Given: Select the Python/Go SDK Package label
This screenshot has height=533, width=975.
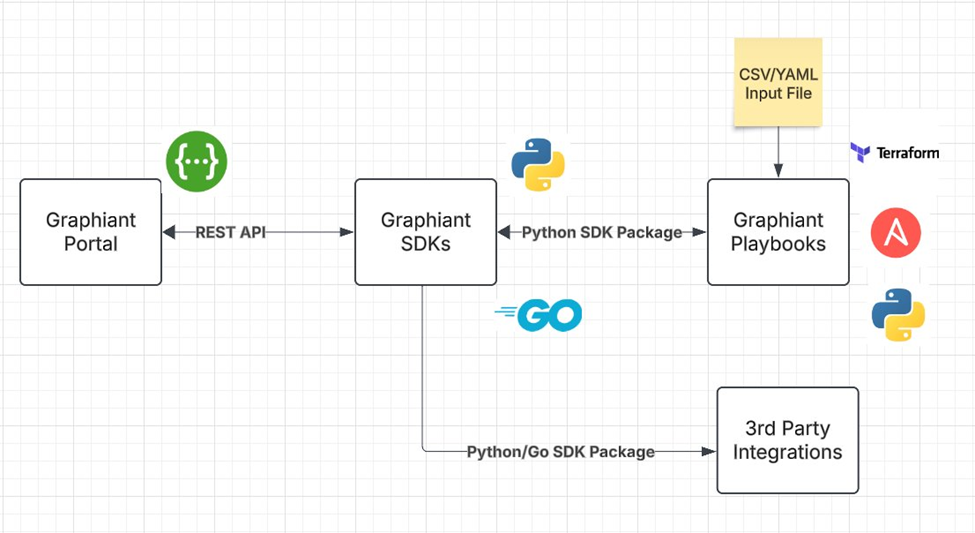Looking at the screenshot, I should (561, 452).
